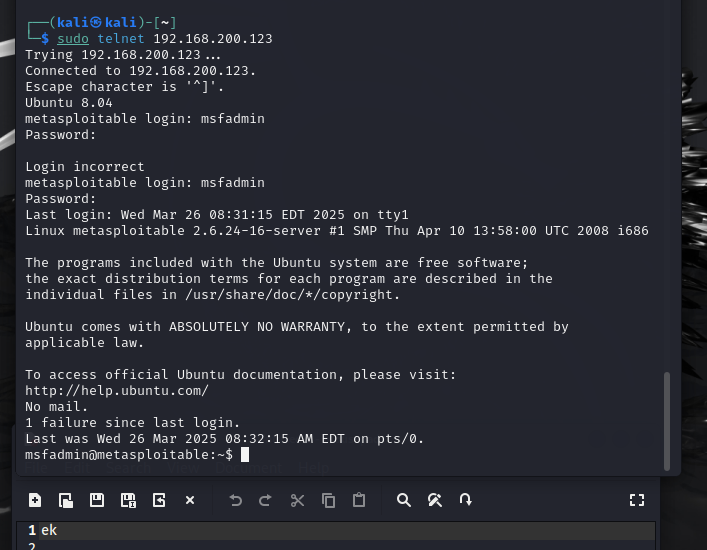Click editor line number 1

[x=32, y=530]
